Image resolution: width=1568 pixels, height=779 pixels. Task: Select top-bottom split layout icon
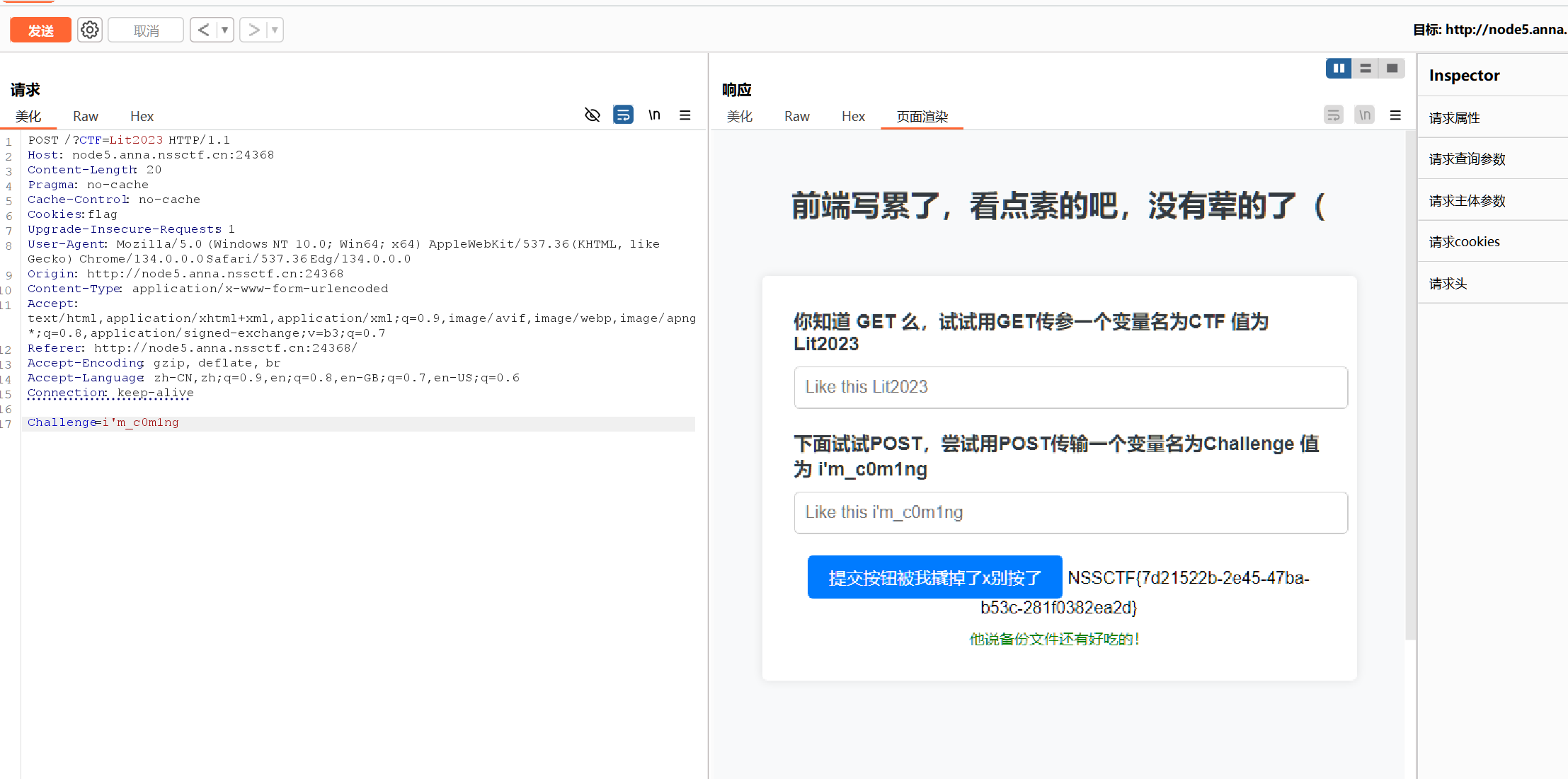tap(1366, 68)
